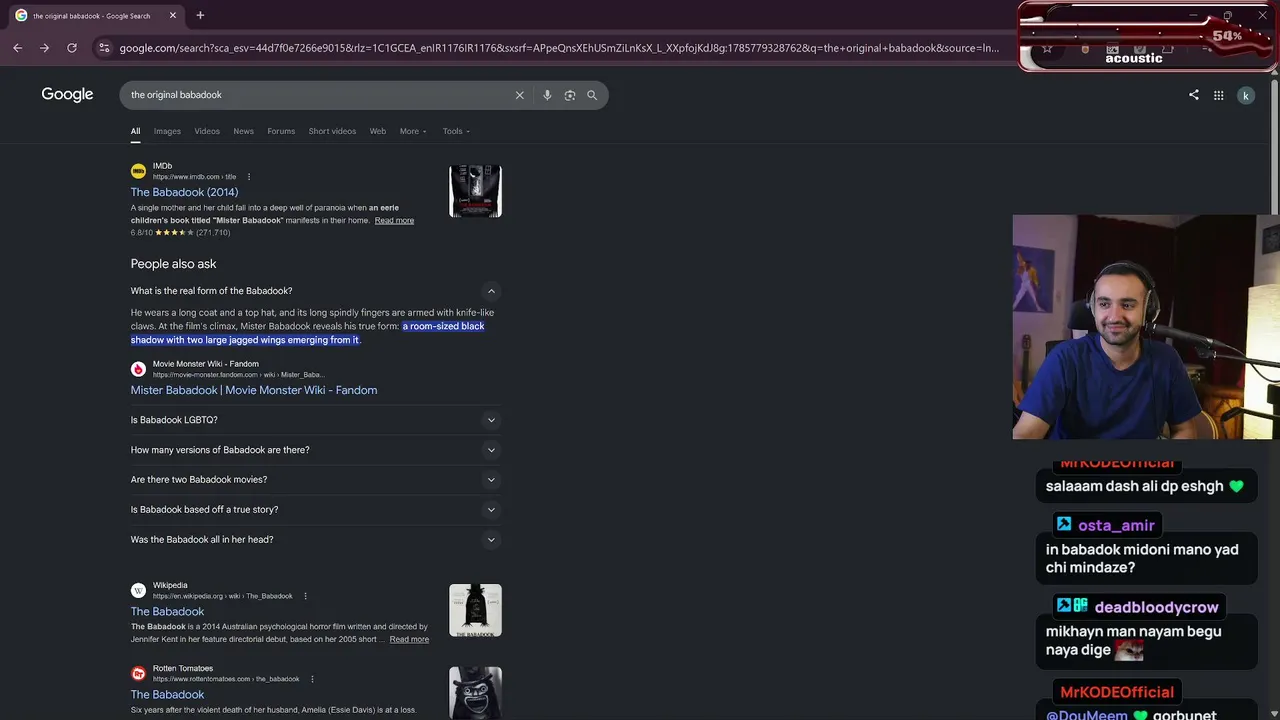Open The Babadook (2014) IMDb link

(184, 192)
